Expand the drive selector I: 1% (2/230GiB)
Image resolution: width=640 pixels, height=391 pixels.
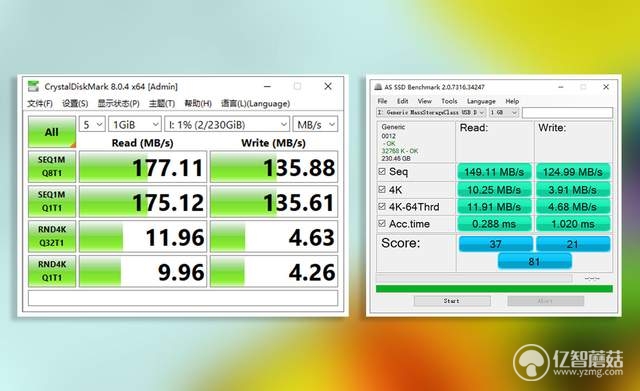click(227, 124)
